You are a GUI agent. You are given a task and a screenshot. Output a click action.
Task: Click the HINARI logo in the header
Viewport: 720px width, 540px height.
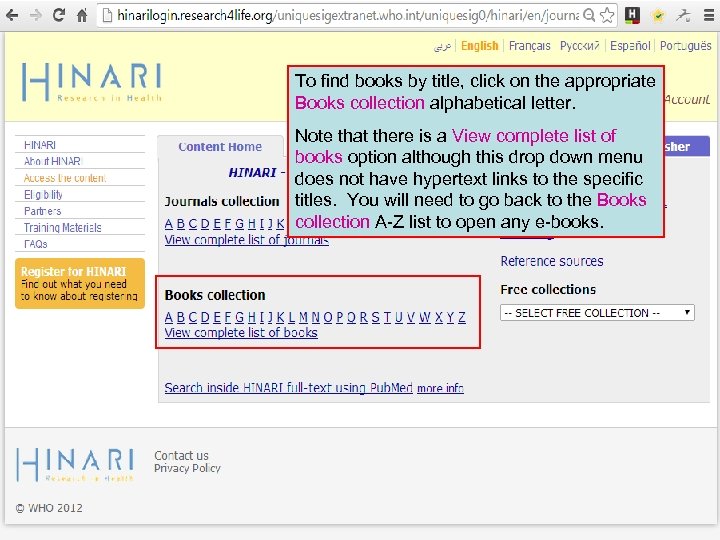coord(92,82)
